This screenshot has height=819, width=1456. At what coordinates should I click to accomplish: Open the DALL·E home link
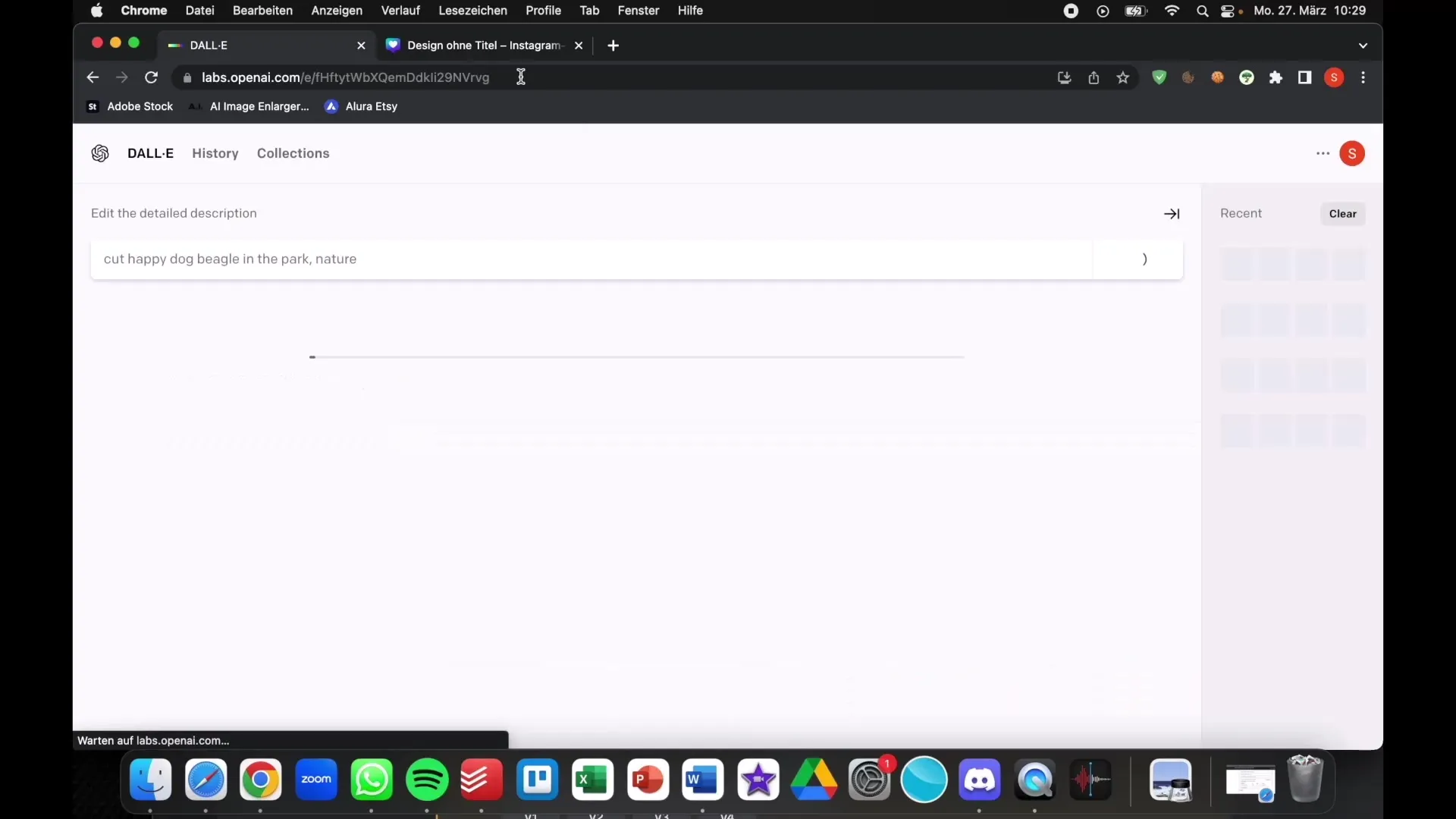coord(150,153)
